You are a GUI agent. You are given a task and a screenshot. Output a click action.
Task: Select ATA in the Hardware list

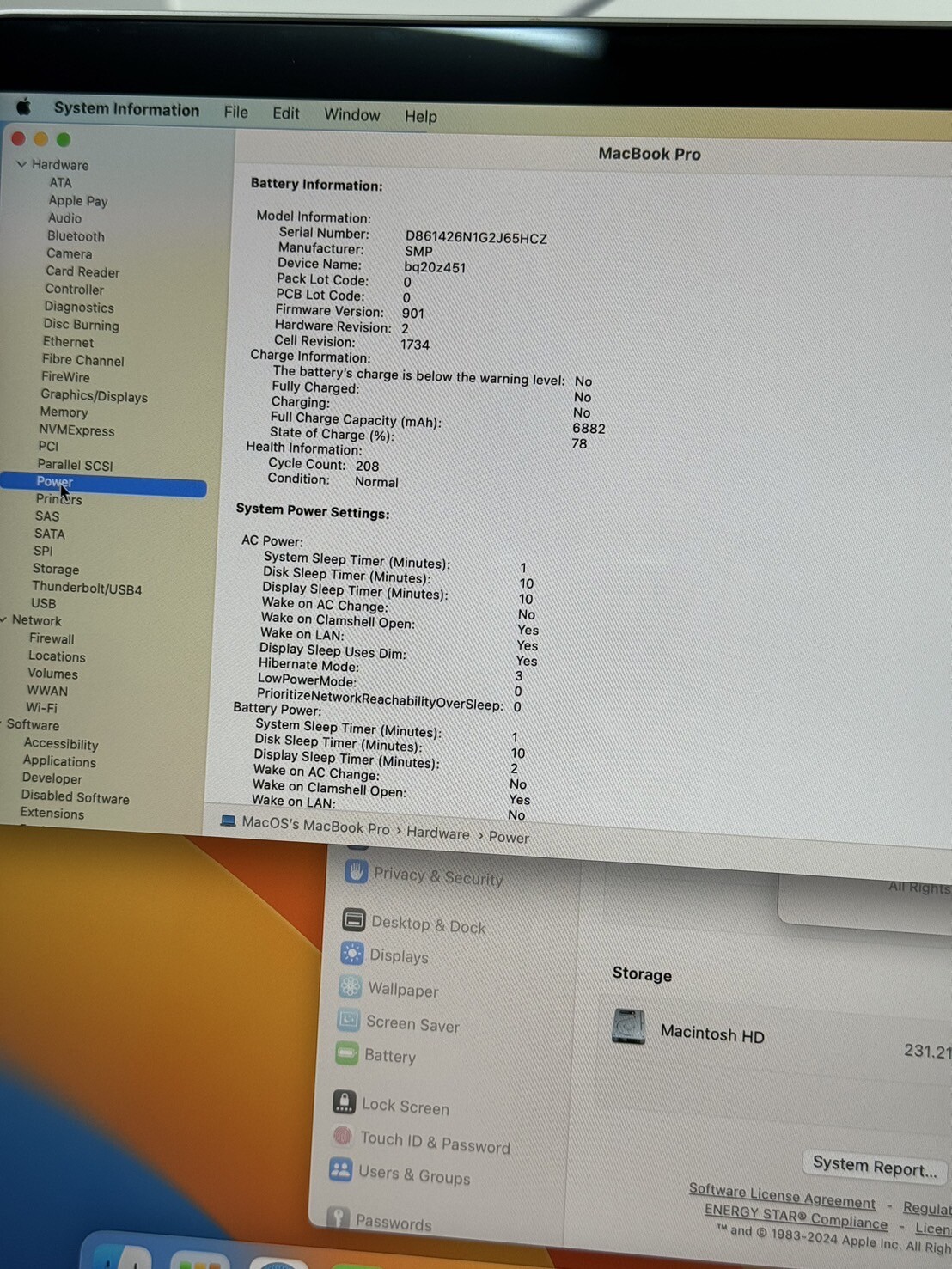pyautogui.click(x=60, y=182)
